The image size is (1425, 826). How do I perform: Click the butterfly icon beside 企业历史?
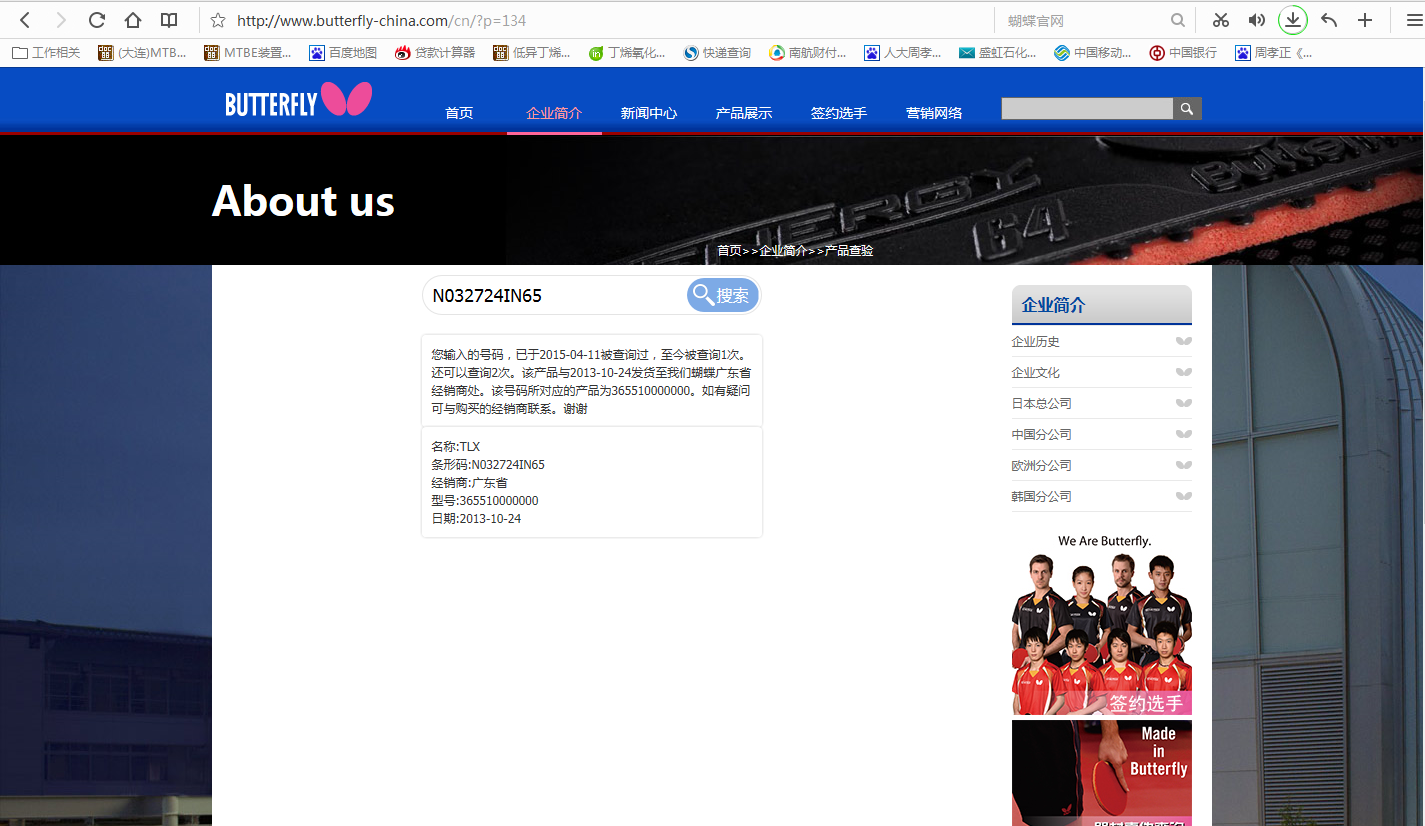(1184, 341)
